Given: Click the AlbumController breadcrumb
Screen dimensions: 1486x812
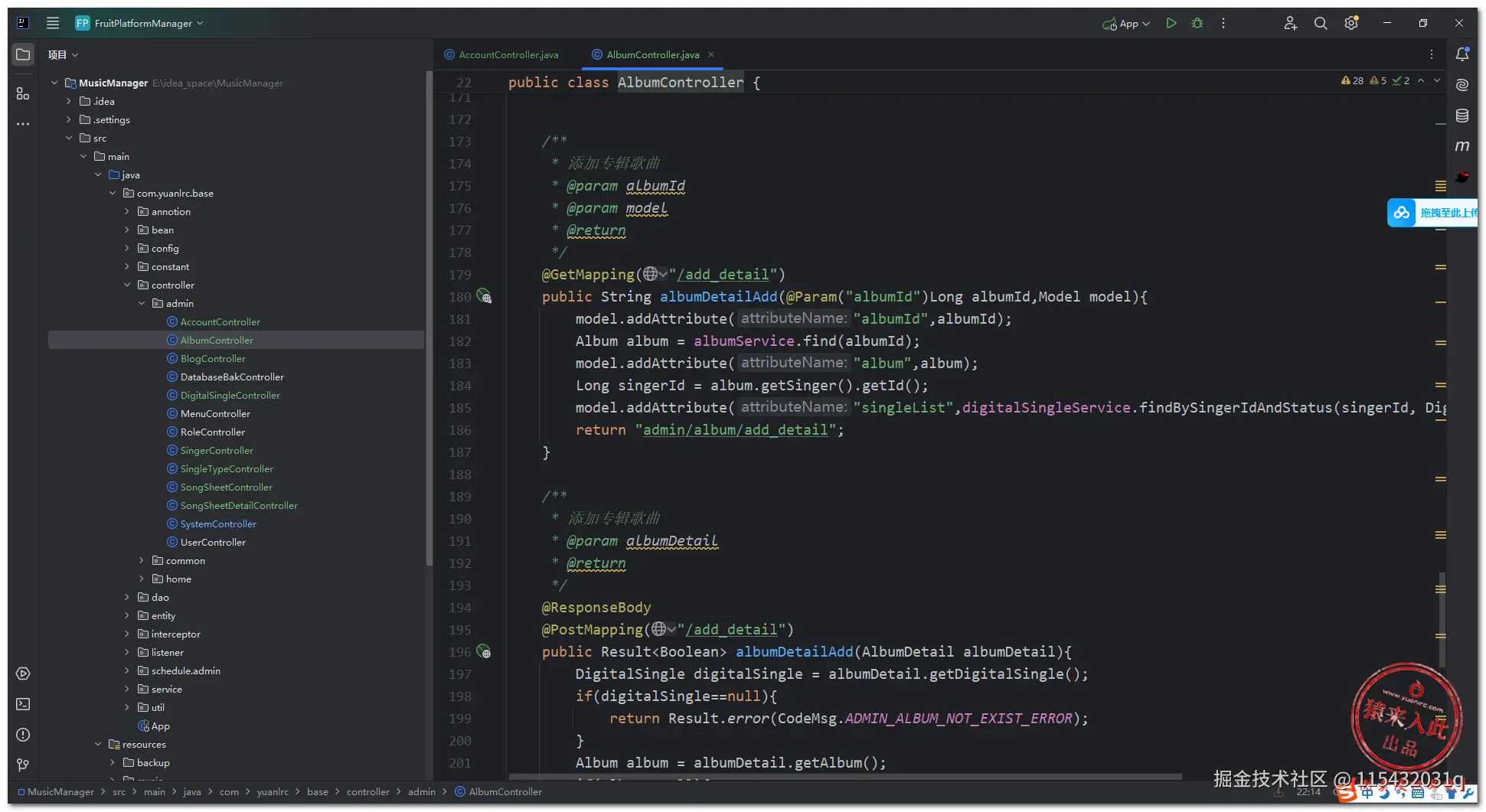Looking at the screenshot, I should (x=498, y=791).
